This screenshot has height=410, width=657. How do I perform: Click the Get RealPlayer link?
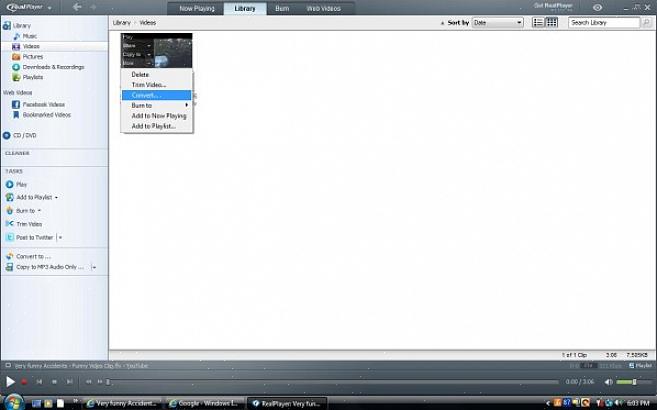(553, 6)
